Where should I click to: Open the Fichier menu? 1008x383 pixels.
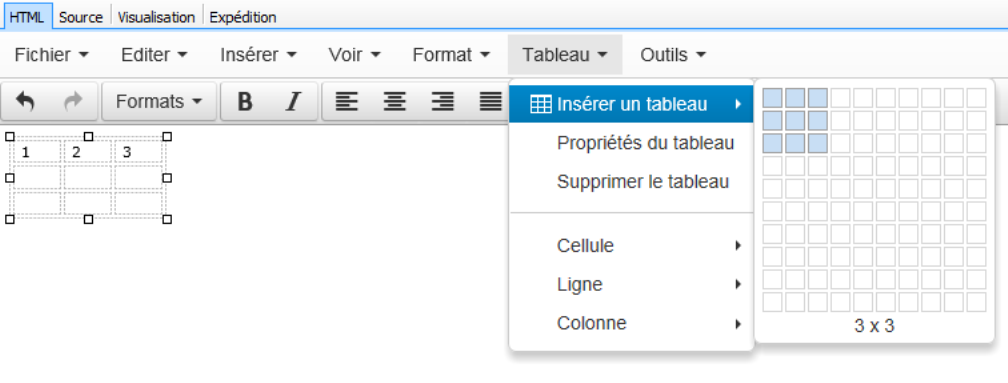pos(51,55)
